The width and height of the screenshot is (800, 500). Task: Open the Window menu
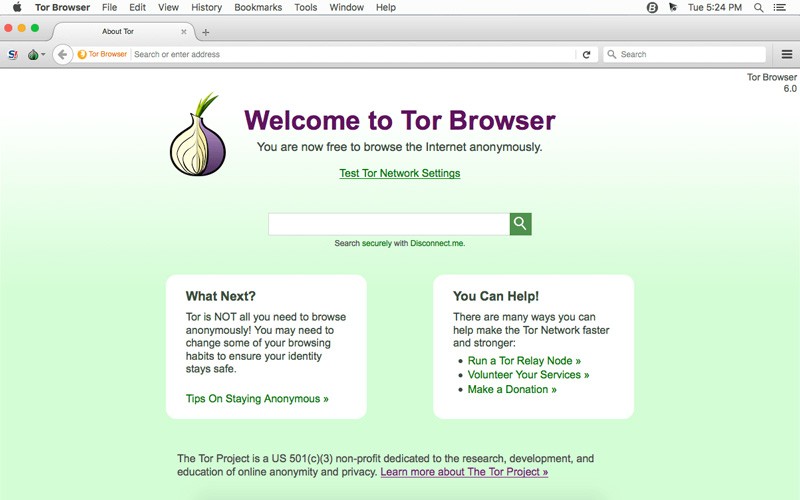tap(346, 7)
